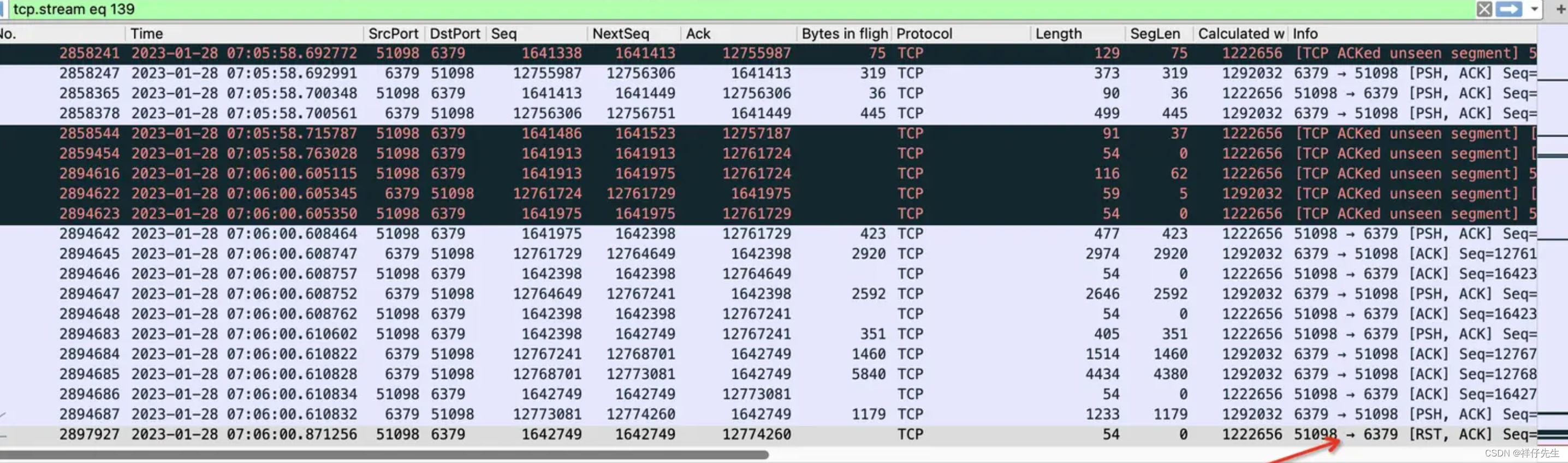Click the [RST, ACK] info text
1568x463 pixels.
click(x=1451, y=435)
